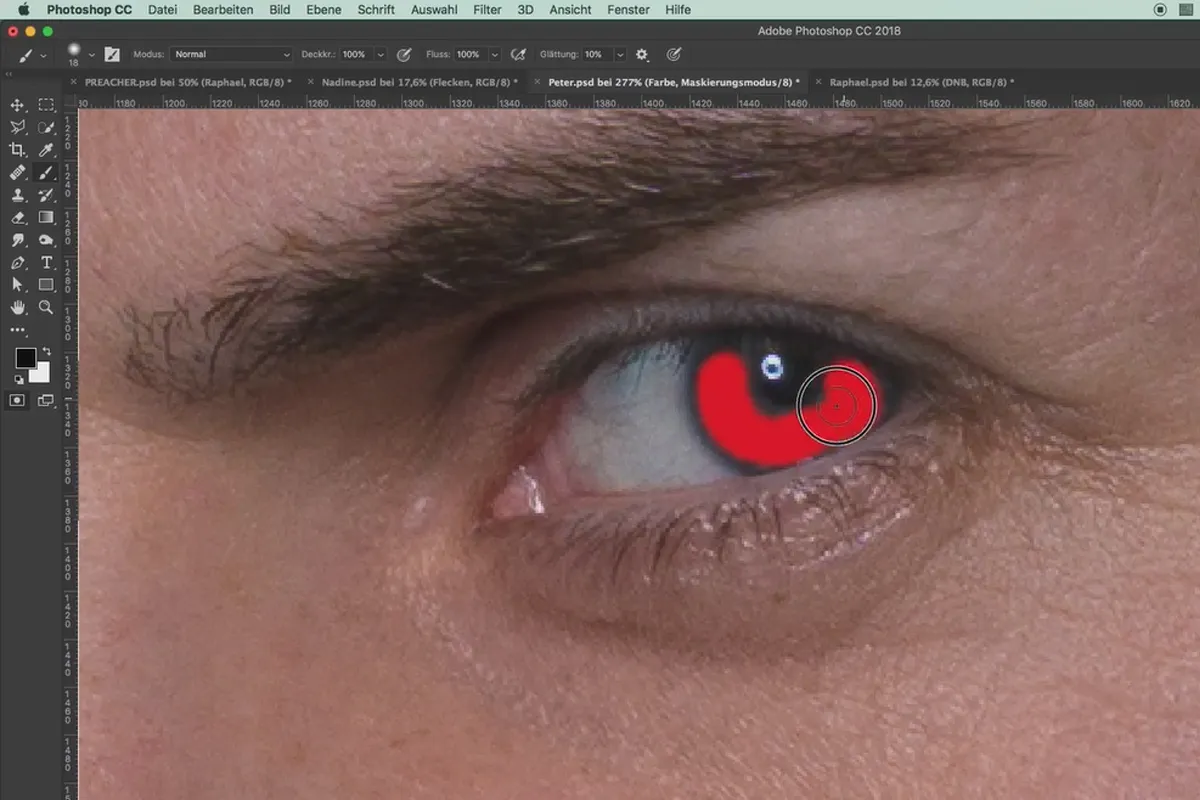Screen dimensions: 1200x800
Task: Select the Rectangle shape tool
Action: (x=46, y=285)
